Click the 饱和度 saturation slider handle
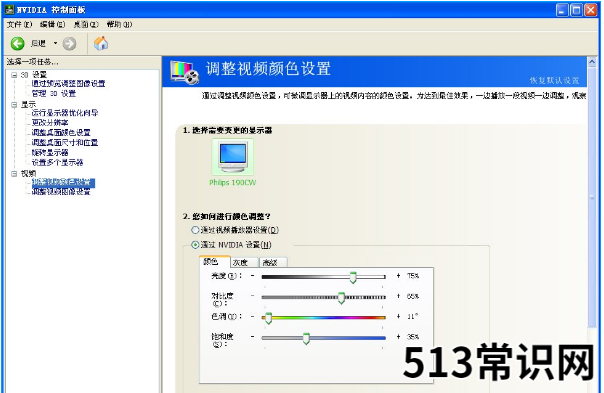The image size is (604, 393). [x=306, y=339]
